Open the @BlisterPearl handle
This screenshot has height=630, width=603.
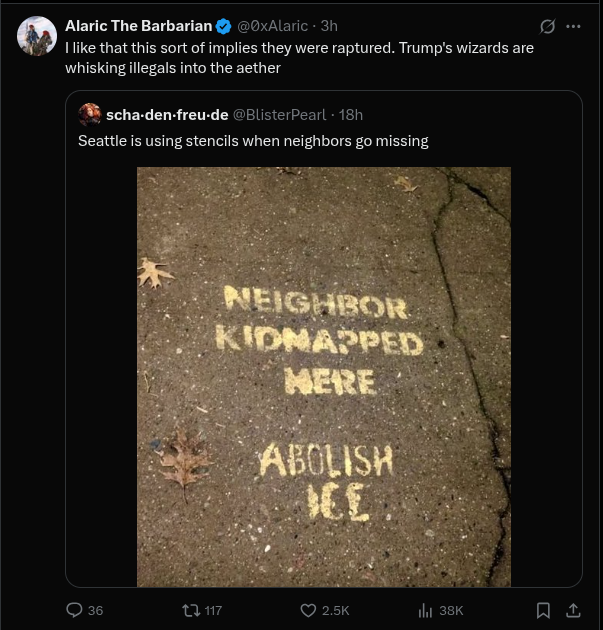click(x=280, y=115)
